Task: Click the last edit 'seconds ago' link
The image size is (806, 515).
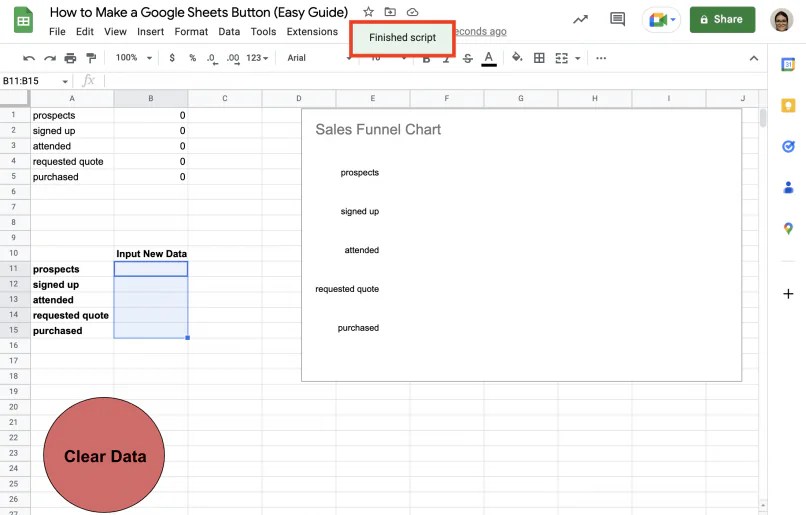Action: 481,31
